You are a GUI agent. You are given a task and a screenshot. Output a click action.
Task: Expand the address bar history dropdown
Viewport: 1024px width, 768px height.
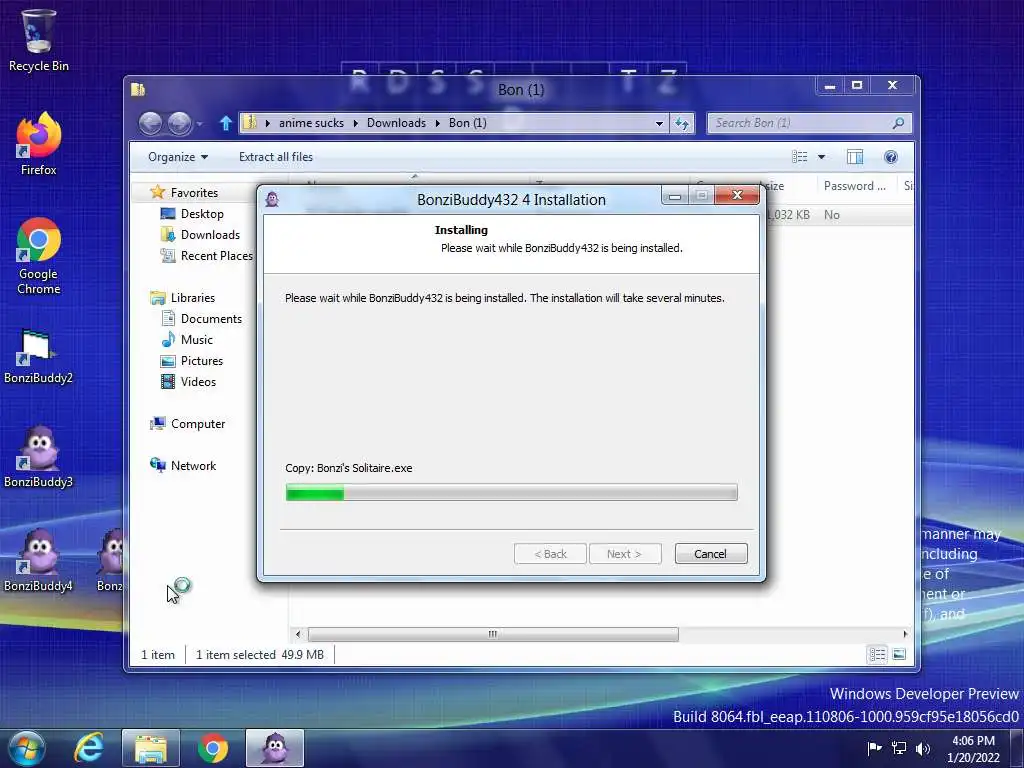[x=659, y=123]
